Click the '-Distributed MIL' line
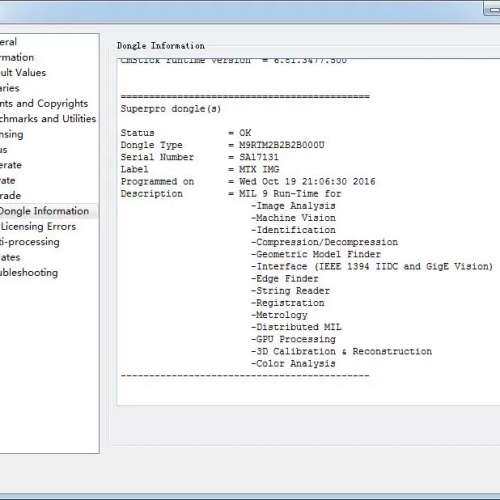 pyautogui.click(x=296, y=327)
